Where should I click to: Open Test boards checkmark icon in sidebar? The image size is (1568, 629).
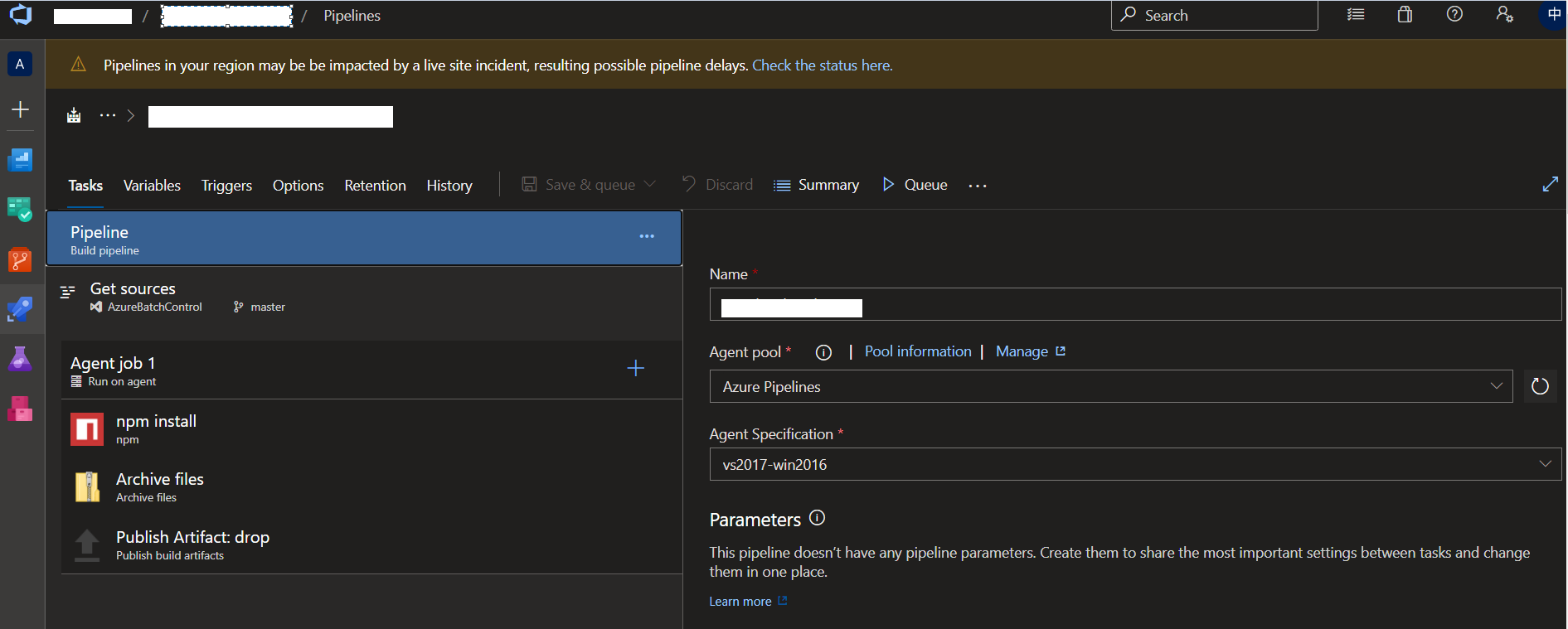coord(20,210)
